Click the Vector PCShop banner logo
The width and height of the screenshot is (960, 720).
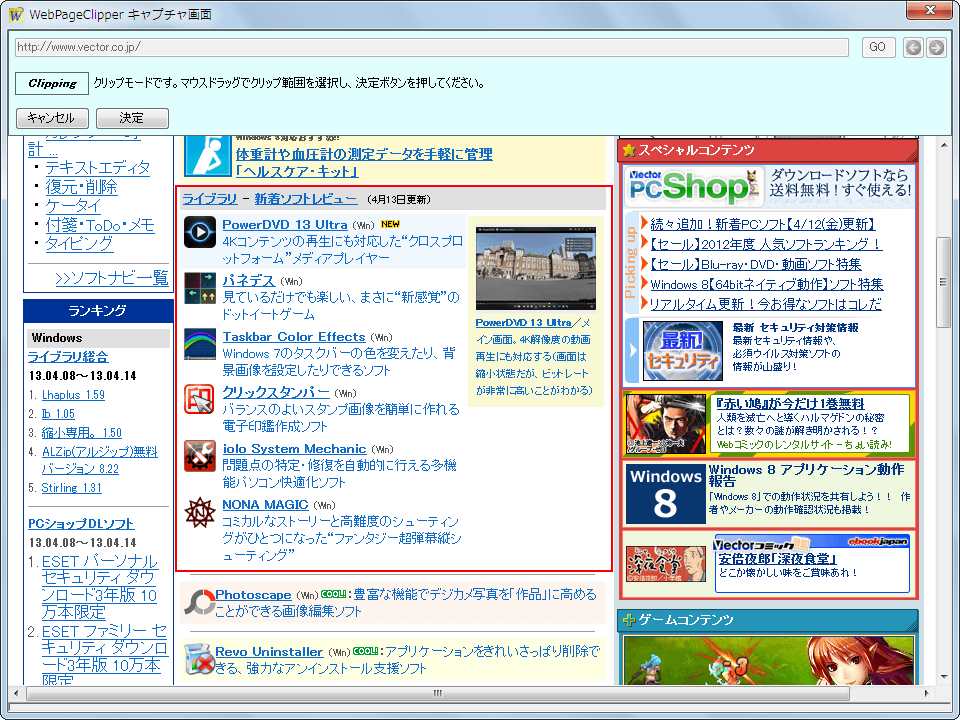click(x=695, y=187)
